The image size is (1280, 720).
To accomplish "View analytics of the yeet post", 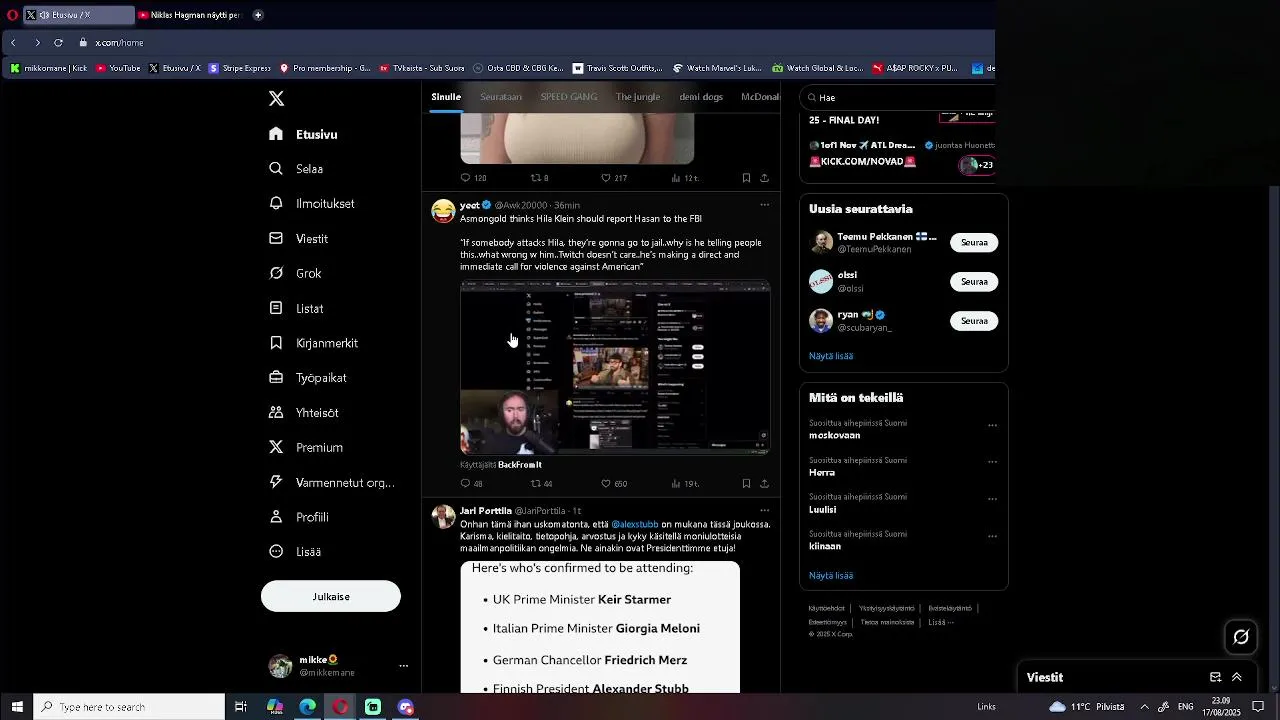I will (677, 484).
